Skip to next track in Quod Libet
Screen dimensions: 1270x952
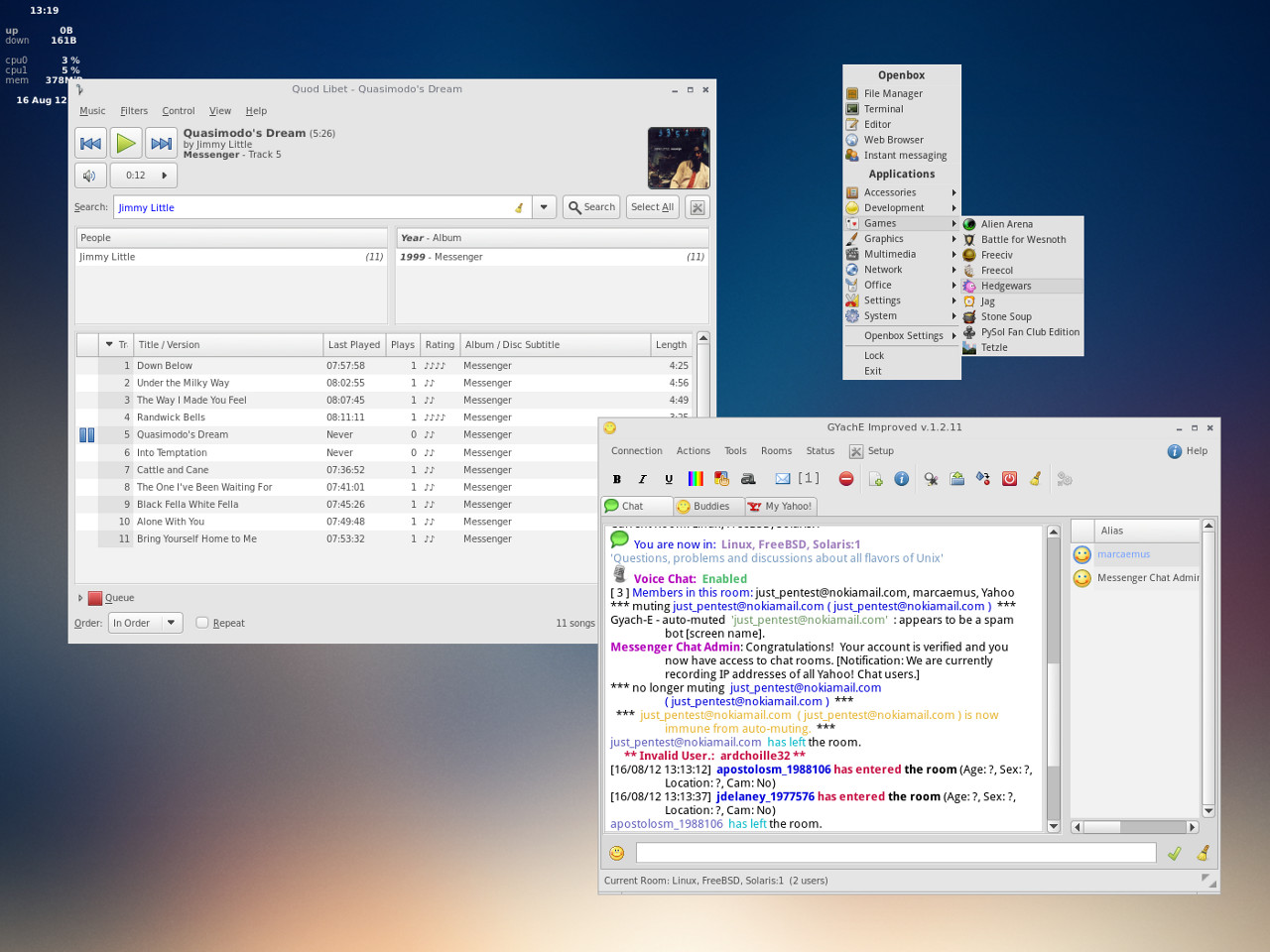162,144
